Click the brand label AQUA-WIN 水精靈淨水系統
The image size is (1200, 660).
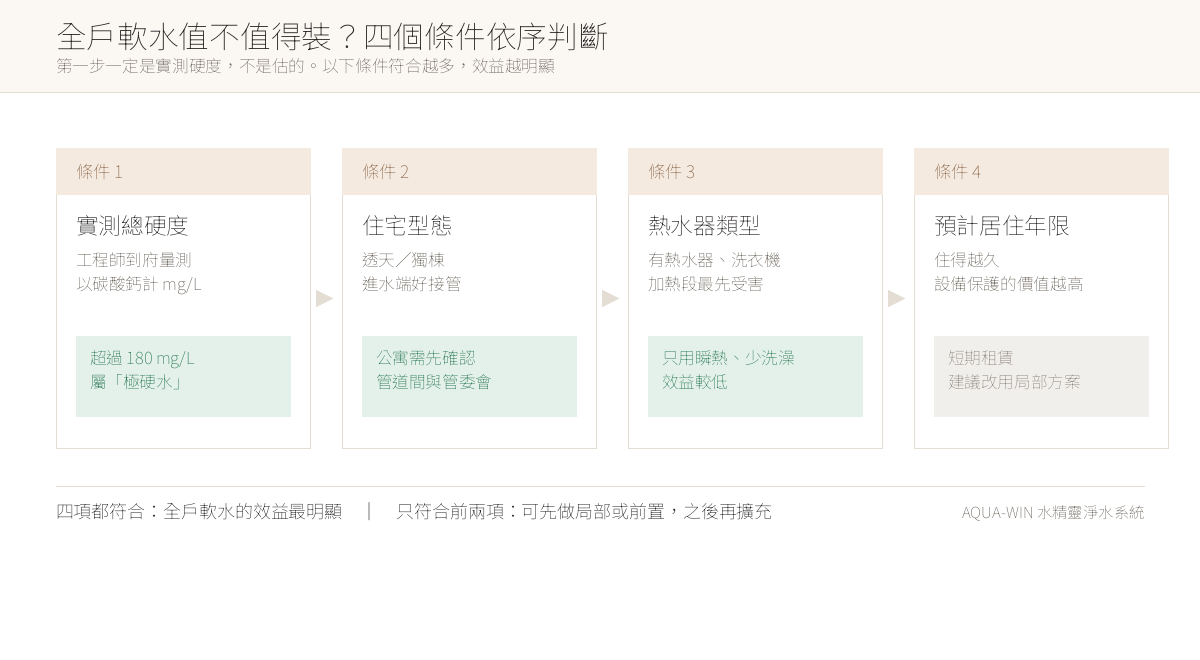click(x=1053, y=512)
